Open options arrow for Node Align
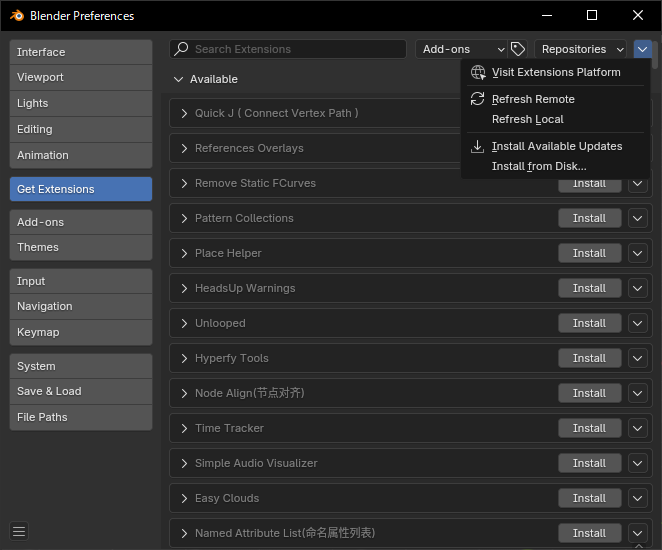 [x=638, y=393]
